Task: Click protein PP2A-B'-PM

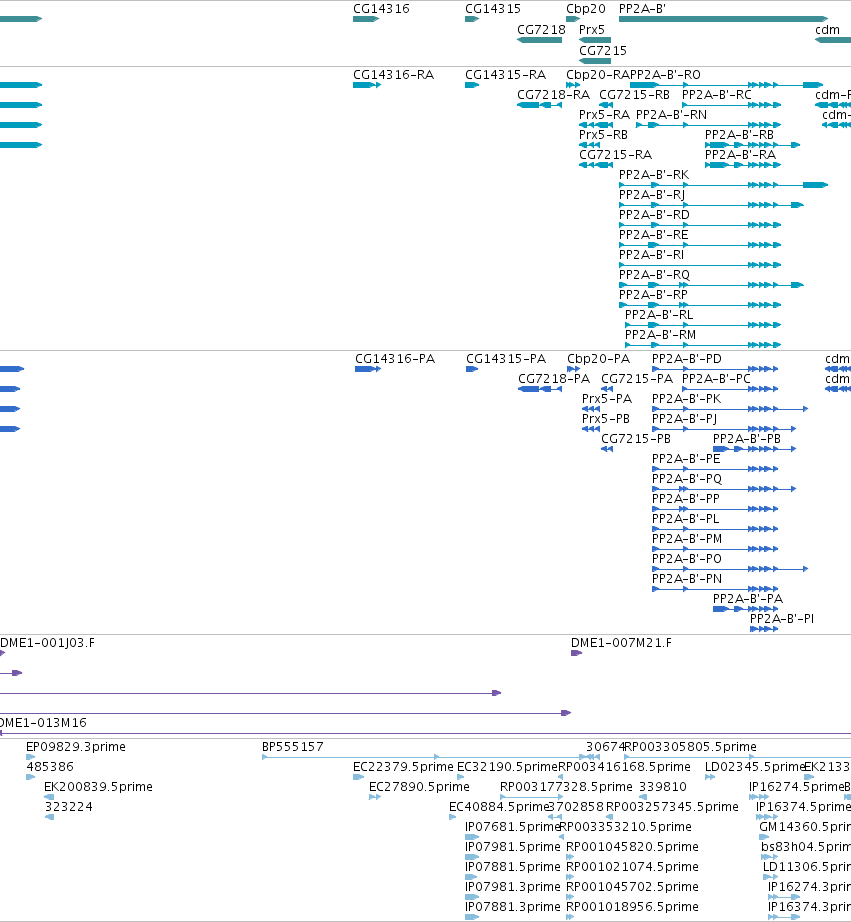Action: pyautogui.click(x=687, y=539)
